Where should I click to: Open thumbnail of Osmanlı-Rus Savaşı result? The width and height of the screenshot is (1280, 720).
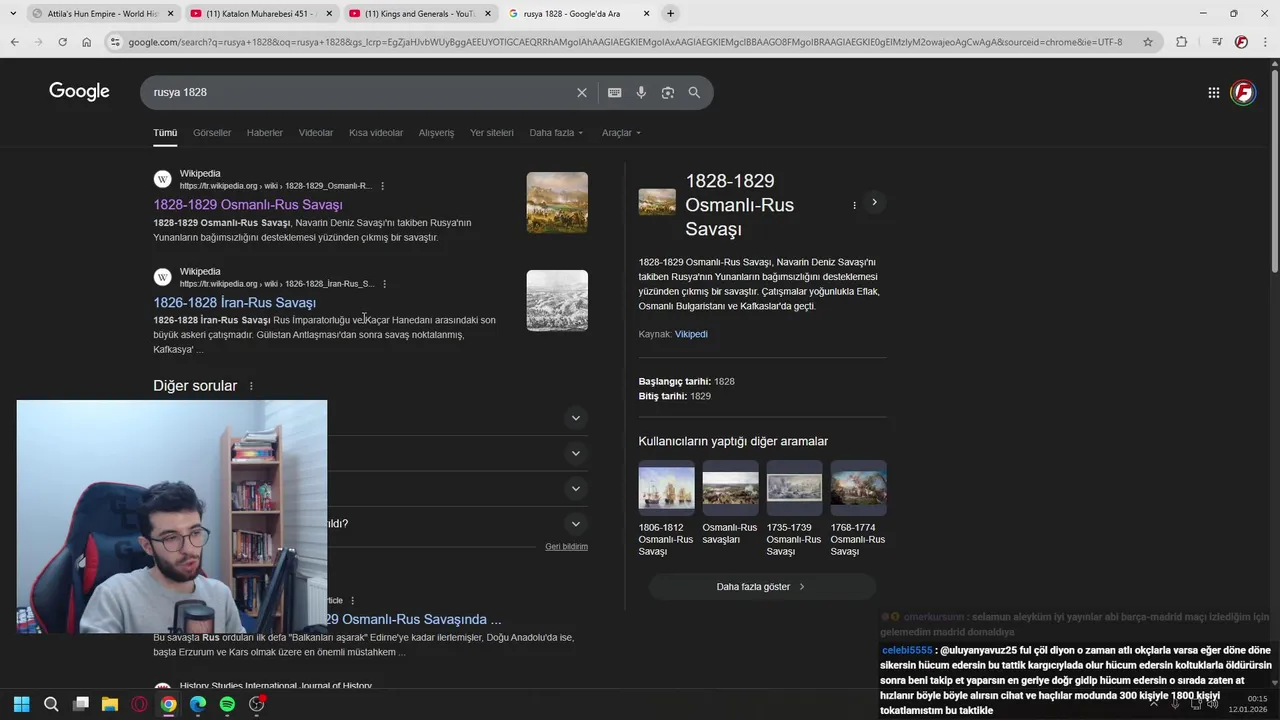pyautogui.click(x=557, y=202)
